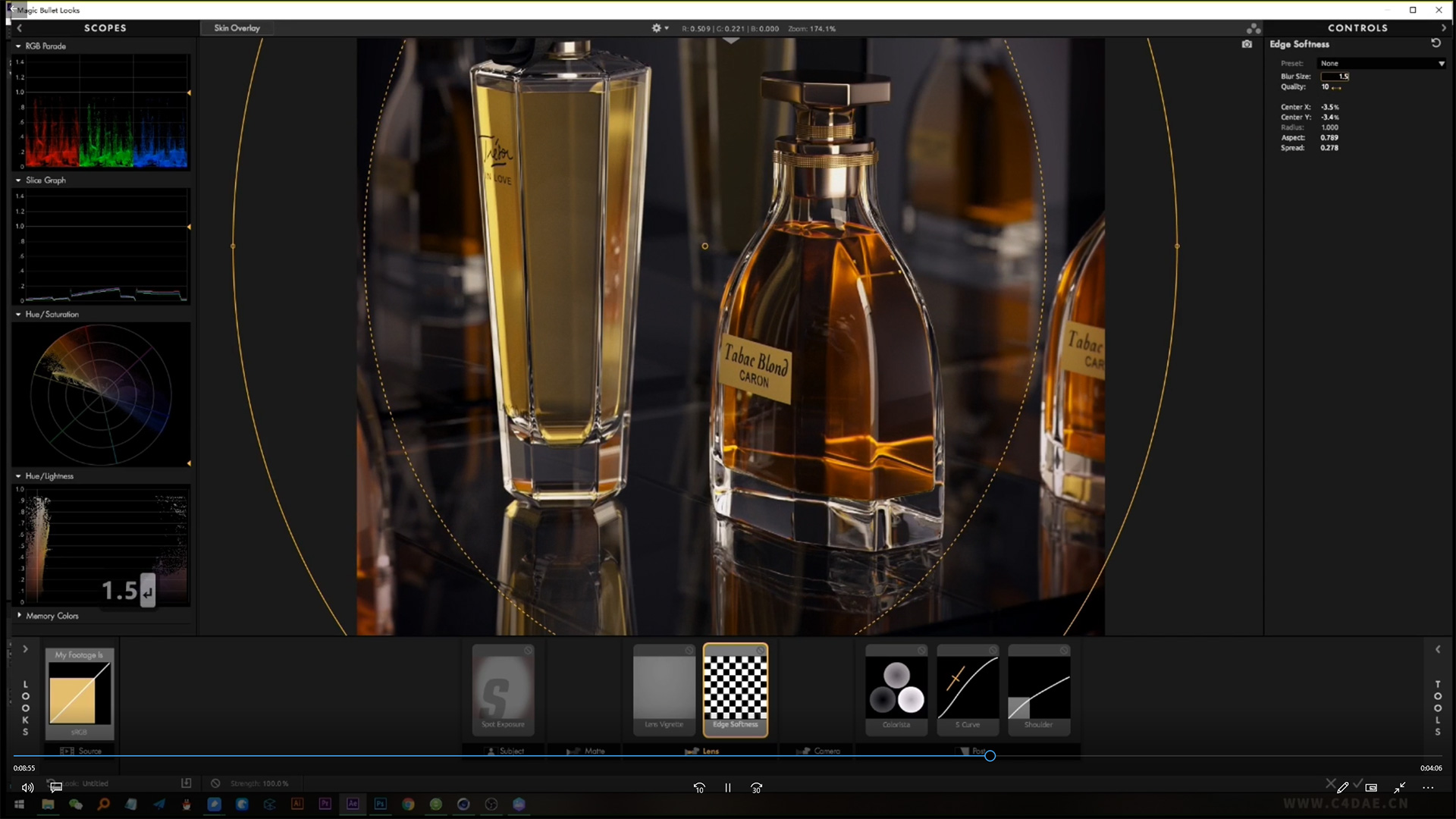Disable the Colorista tool toggle

pyautogui.click(x=921, y=651)
